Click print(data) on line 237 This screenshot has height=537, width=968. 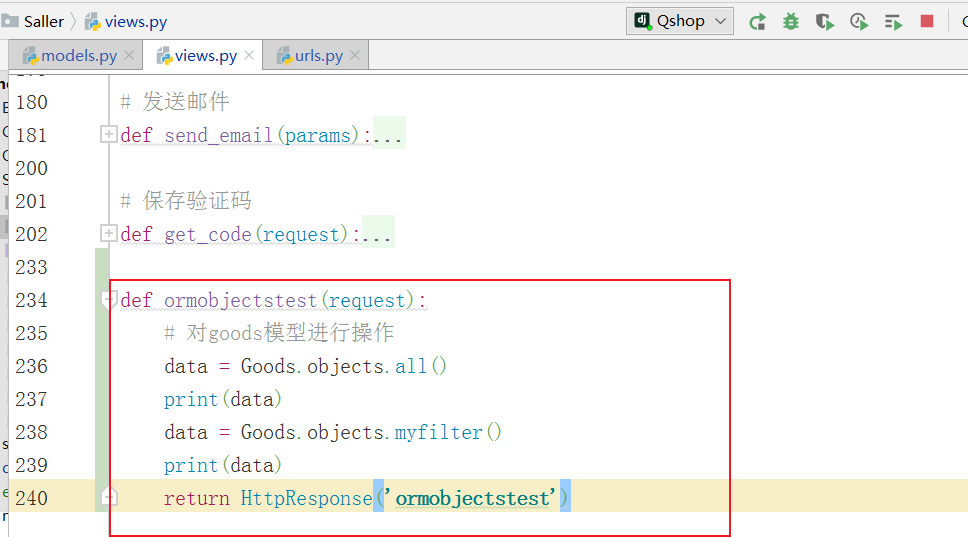(223, 400)
